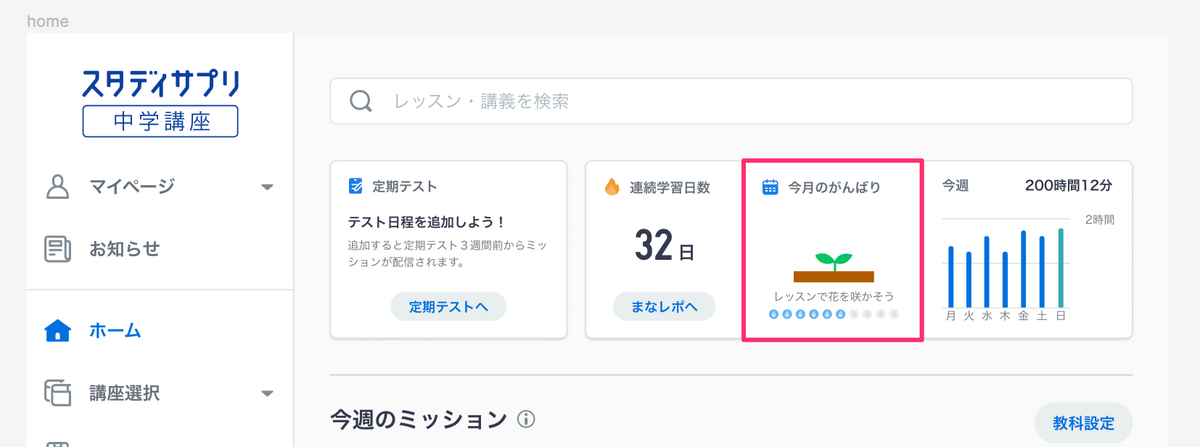Open 教科設定 subject settings button

[x=1084, y=423]
